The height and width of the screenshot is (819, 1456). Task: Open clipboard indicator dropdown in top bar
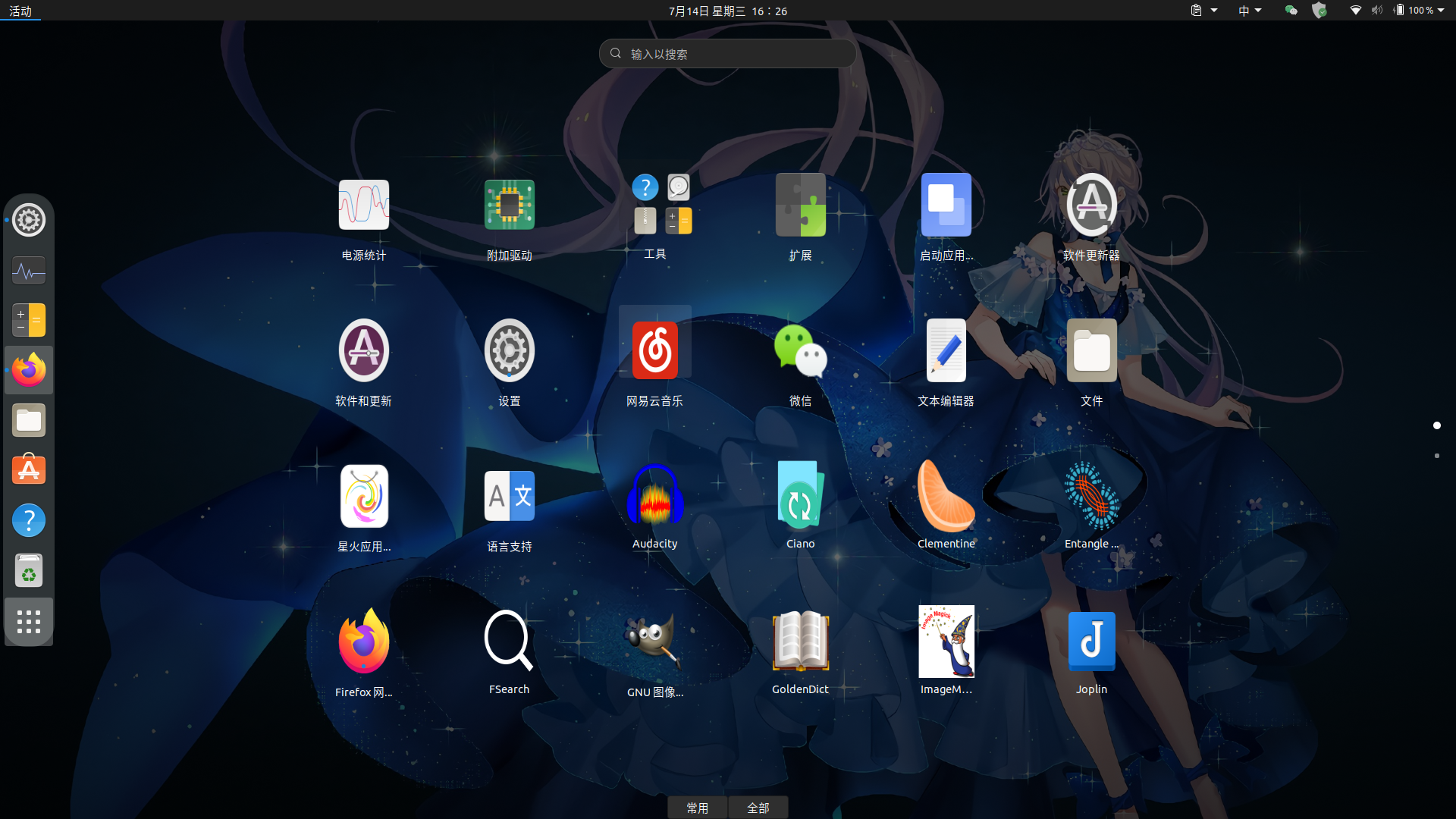click(1203, 11)
